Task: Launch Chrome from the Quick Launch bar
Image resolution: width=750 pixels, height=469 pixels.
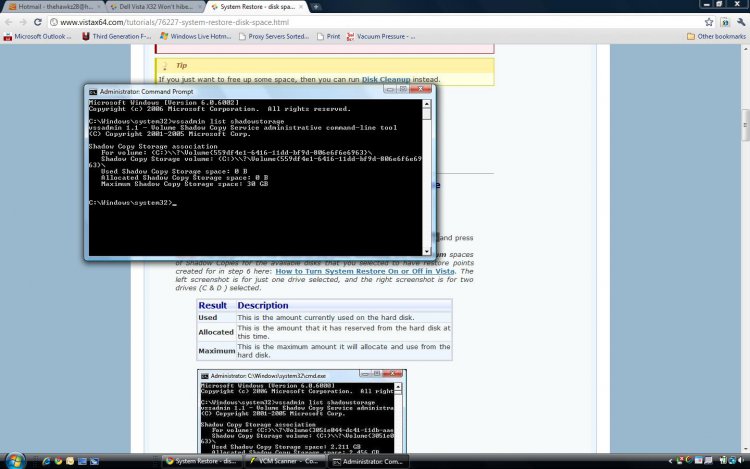Action: coord(58,461)
